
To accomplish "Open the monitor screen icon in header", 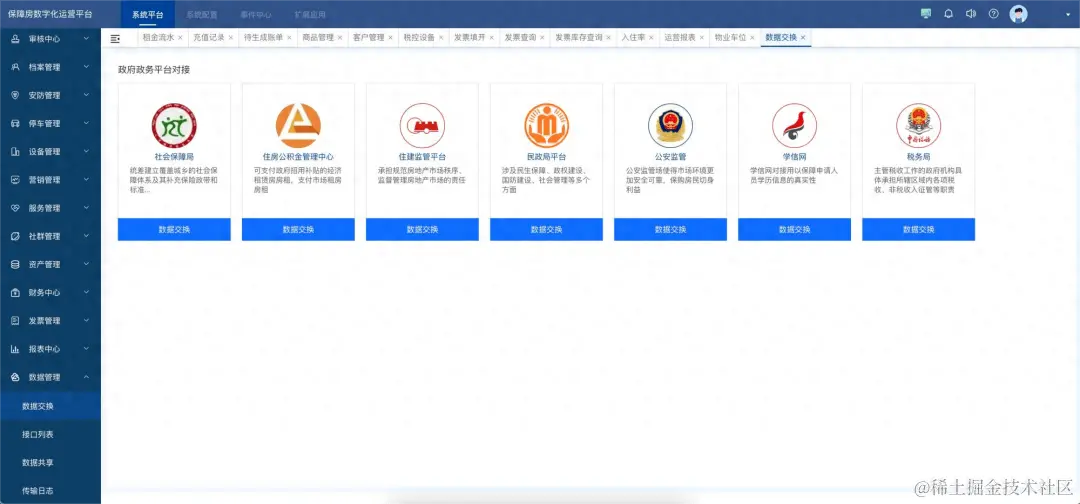I will pyautogui.click(x=926, y=13).
